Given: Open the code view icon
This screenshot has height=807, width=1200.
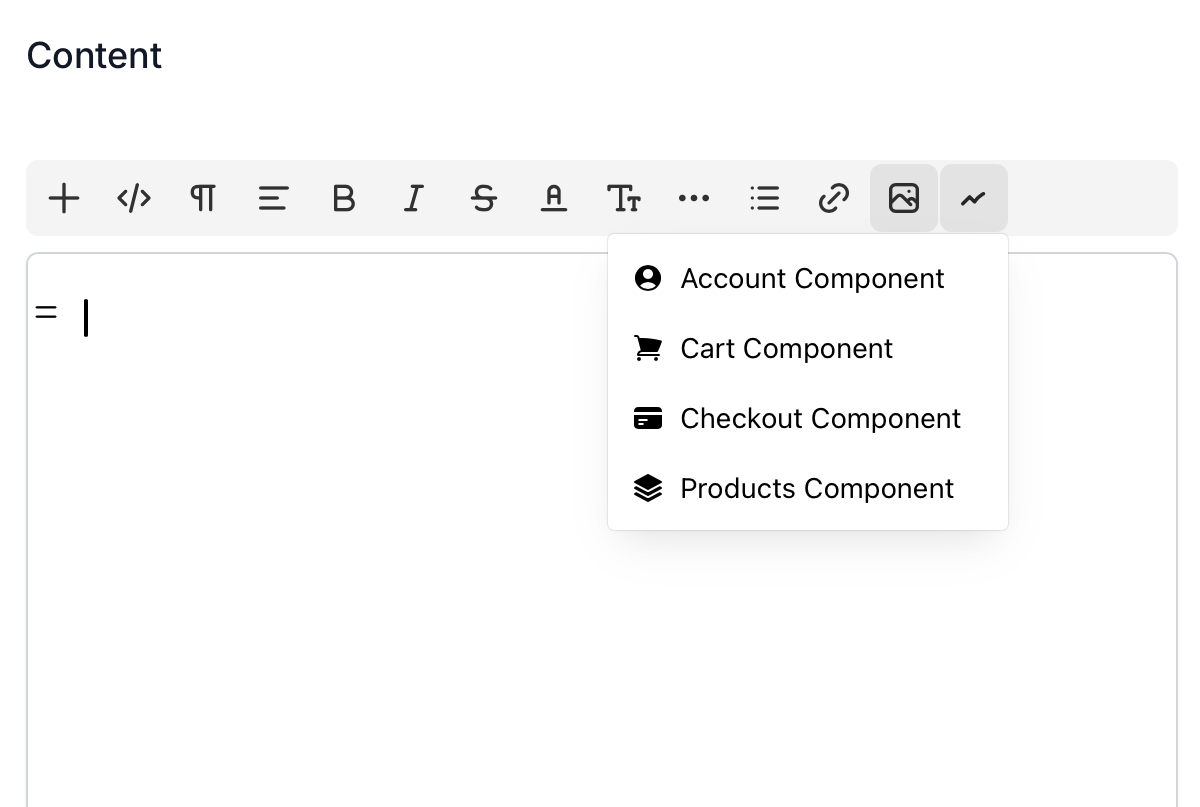Looking at the screenshot, I should (134, 198).
